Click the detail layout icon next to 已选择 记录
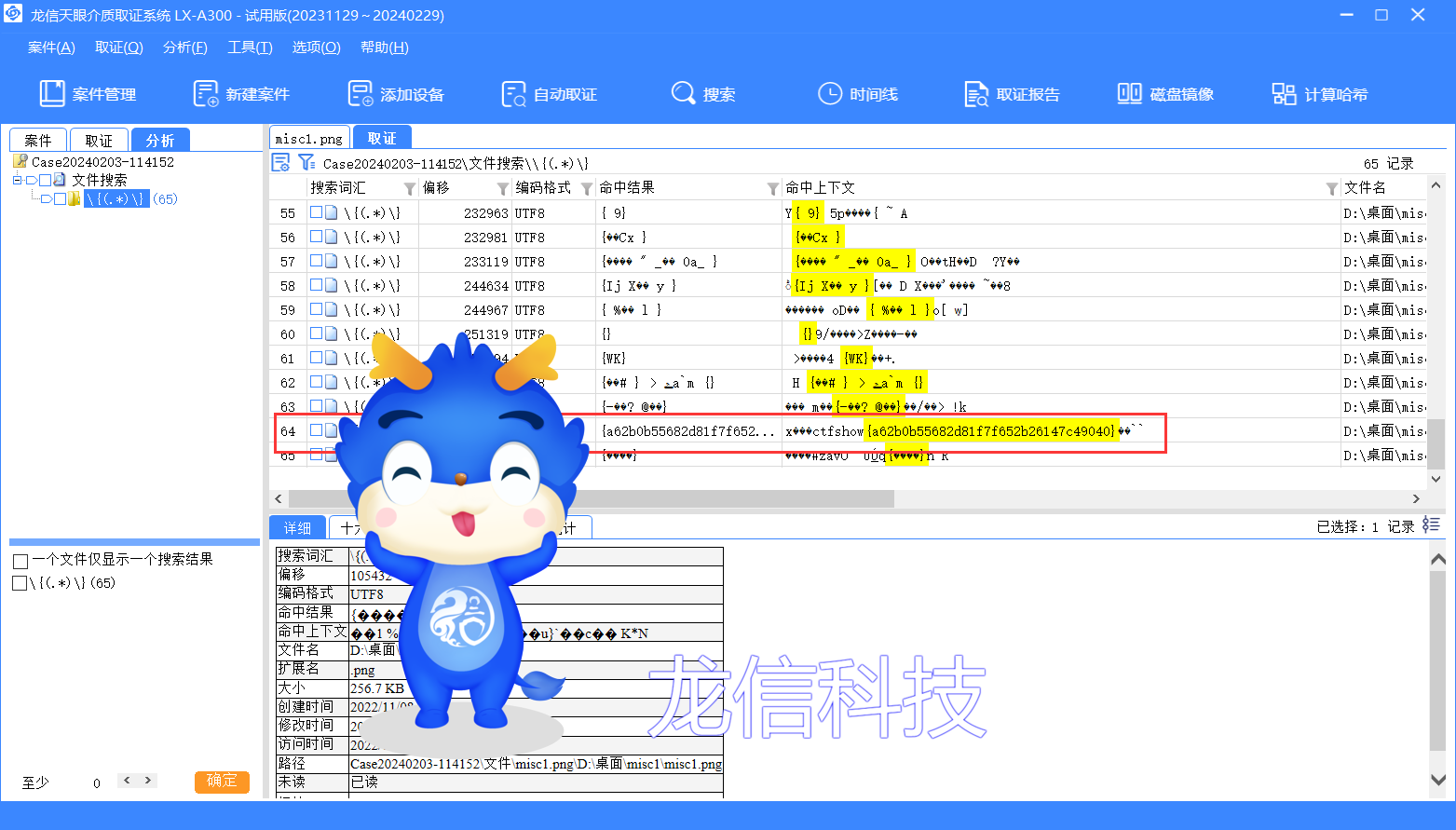Image resolution: width=1456 pixels, height=830 pixels. coord(1431,525)
